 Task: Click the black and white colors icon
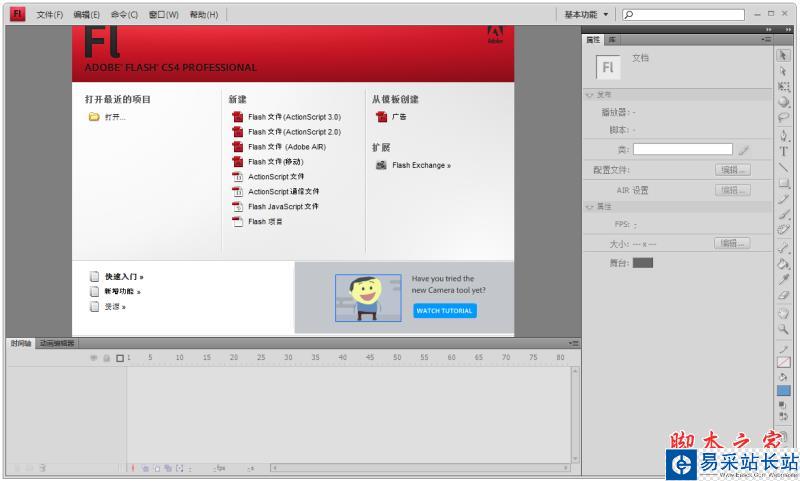pos(783,405)
